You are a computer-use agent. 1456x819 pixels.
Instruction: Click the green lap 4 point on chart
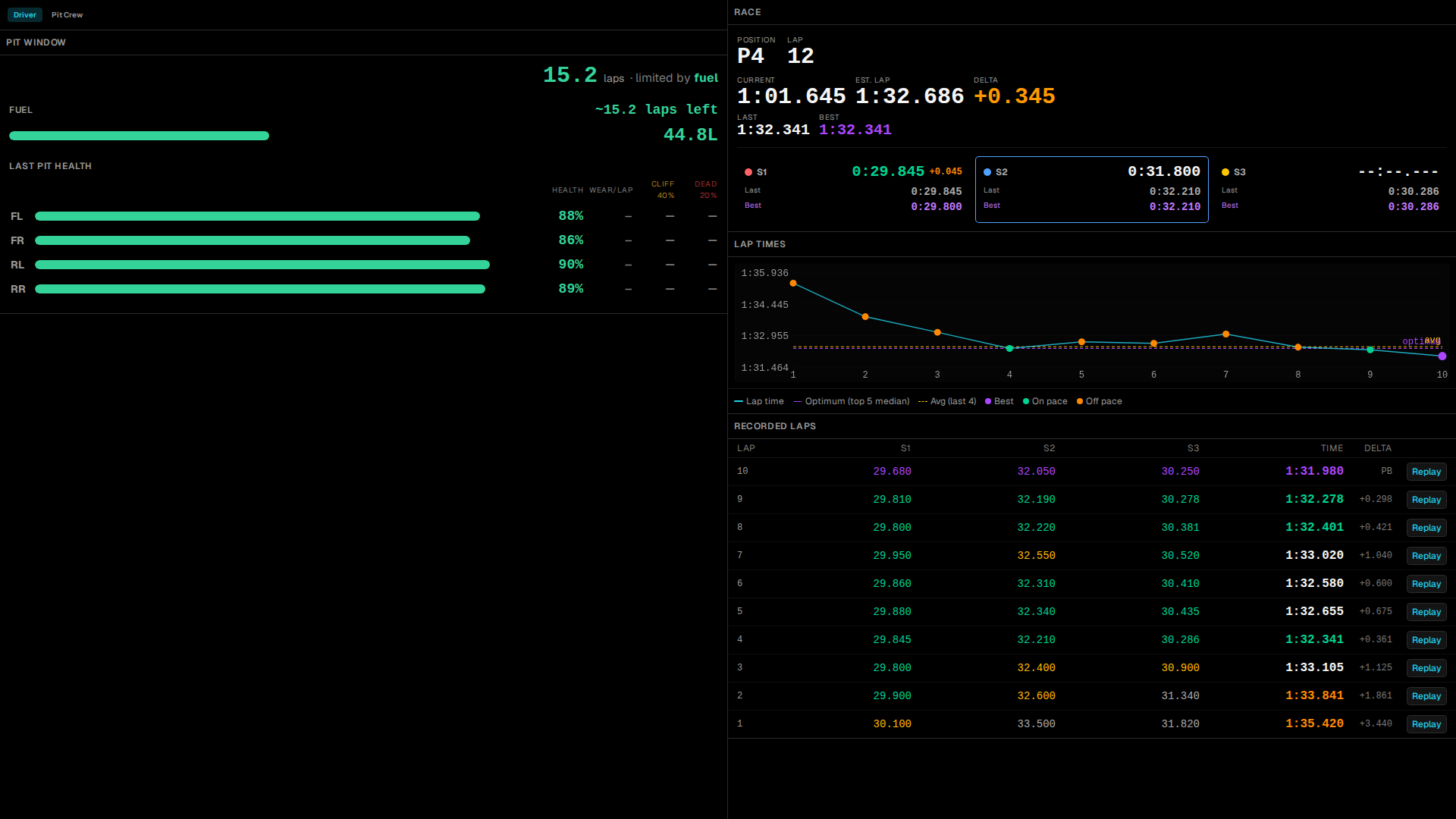tap(1009, 349)
